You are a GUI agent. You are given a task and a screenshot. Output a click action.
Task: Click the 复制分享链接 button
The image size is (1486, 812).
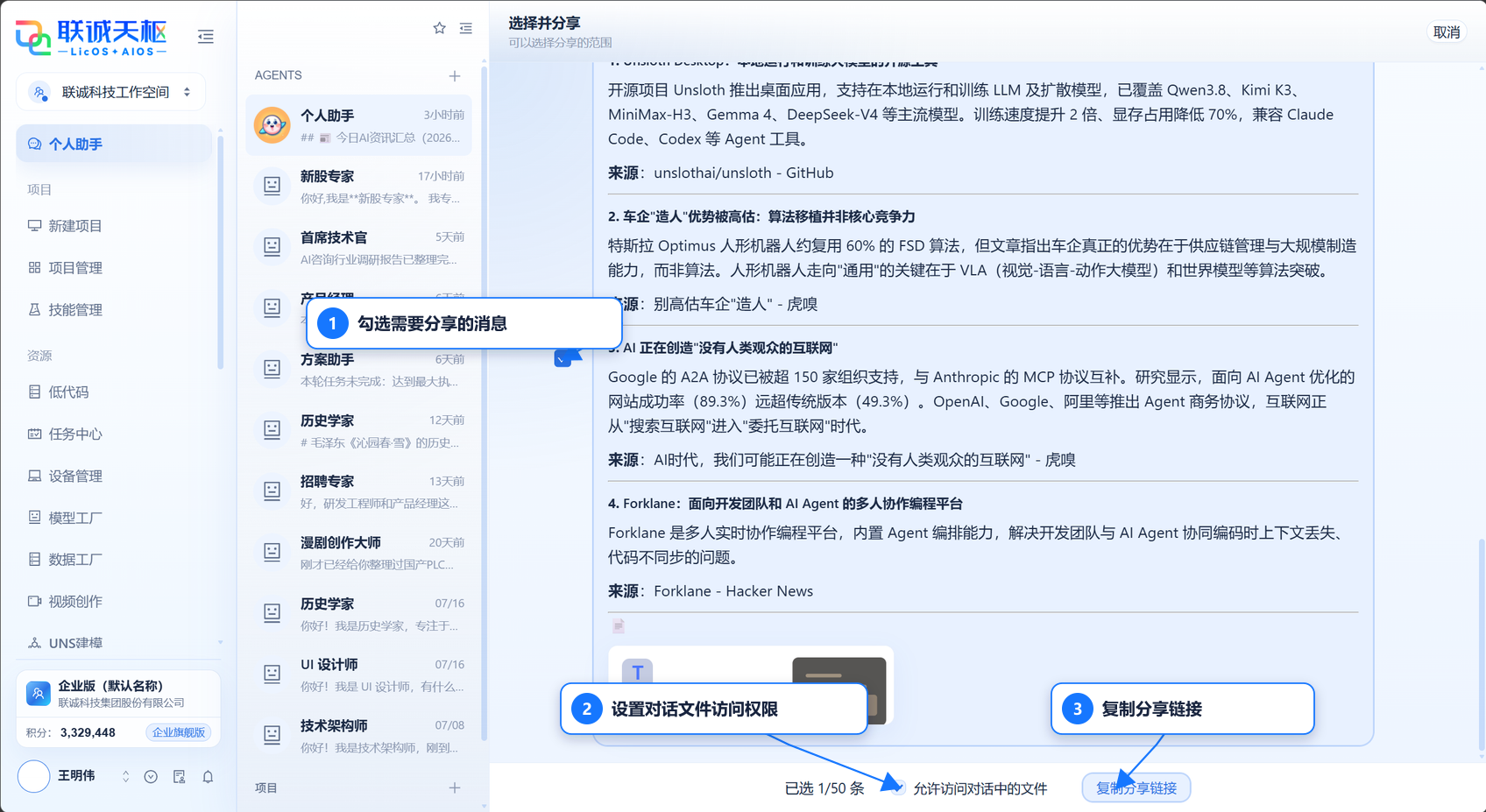[1136, 788]
